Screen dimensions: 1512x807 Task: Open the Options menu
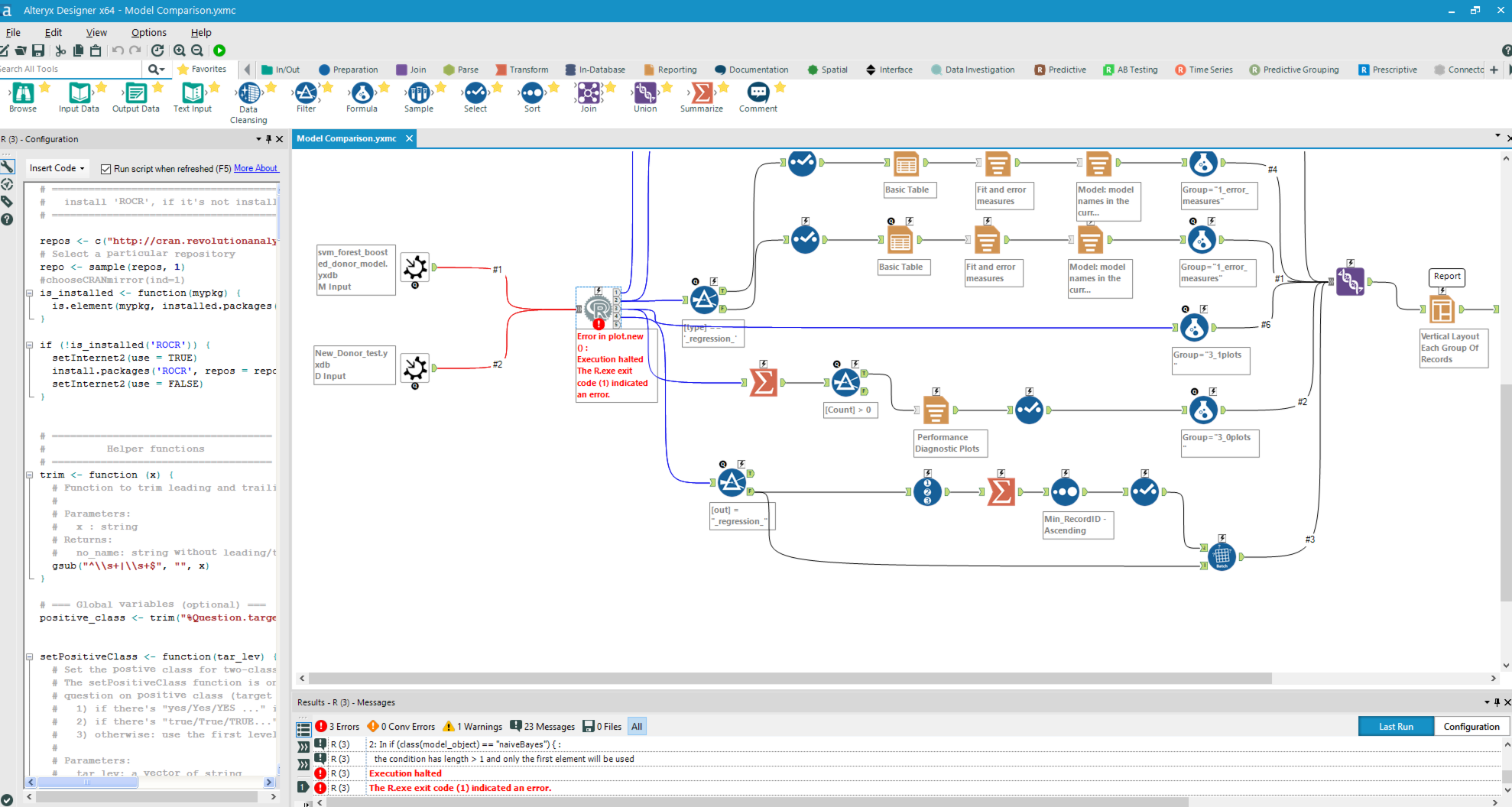click(x=148, y=32)
